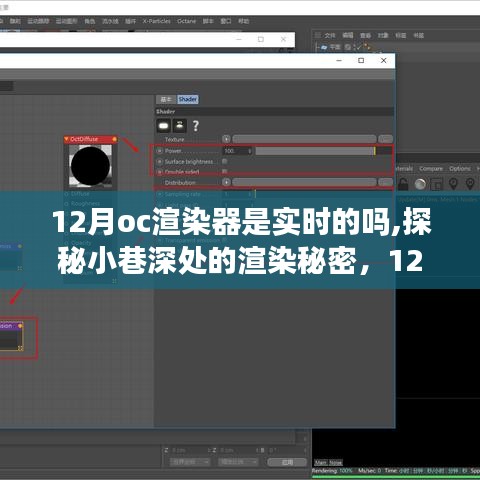480x480 pixels.
Task: Close the front node editor window
Action: tap(384, 60)
